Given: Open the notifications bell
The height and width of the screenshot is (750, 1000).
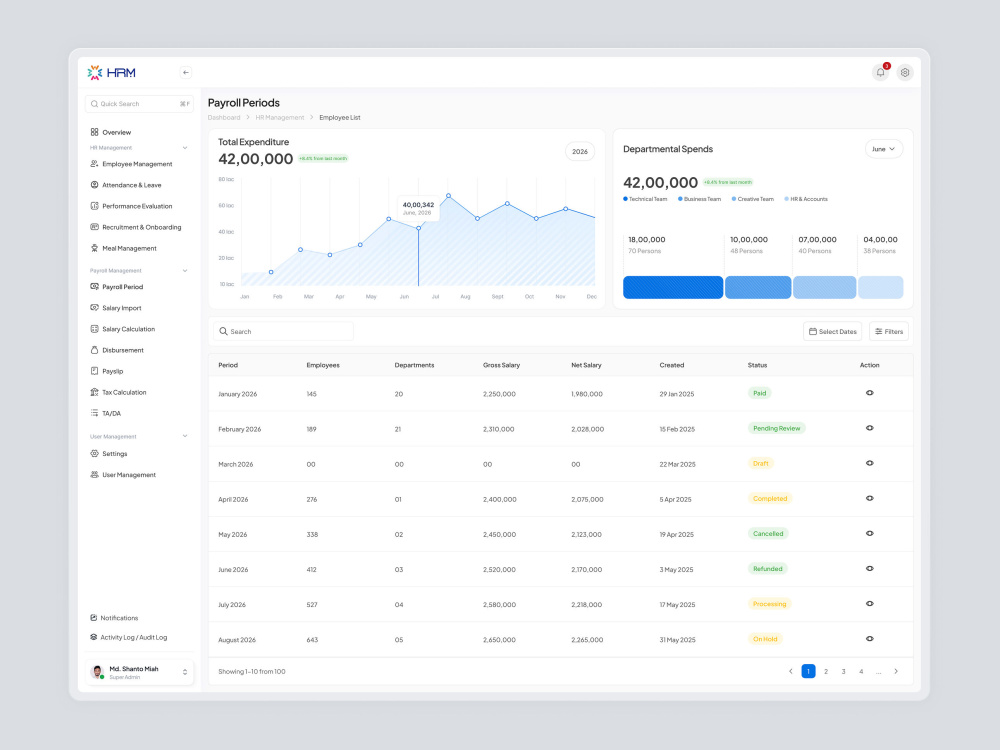Looking at the screenshot, I should pyautogui.click(x=880, y=73).
